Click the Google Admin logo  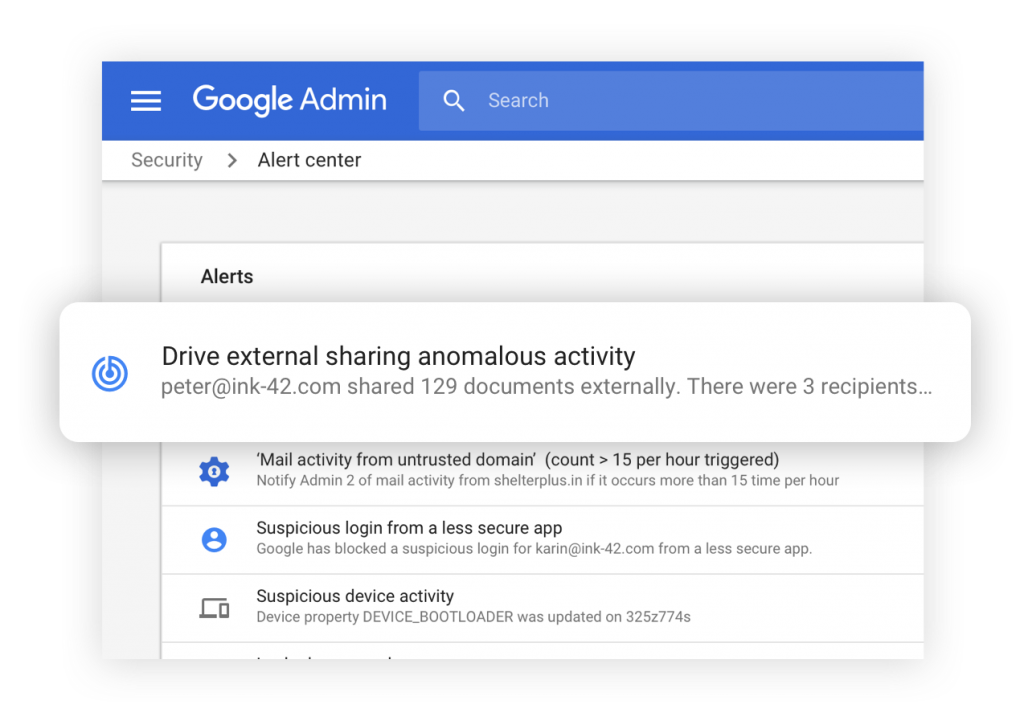click(289, 100)
